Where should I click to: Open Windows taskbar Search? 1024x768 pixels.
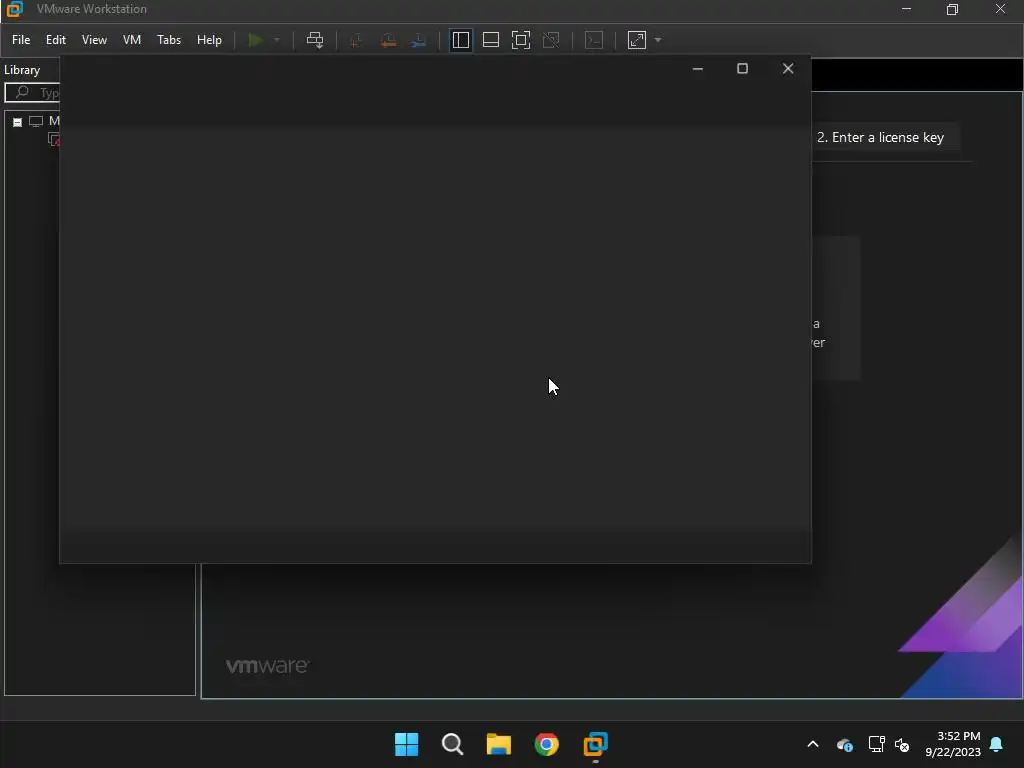452,744
